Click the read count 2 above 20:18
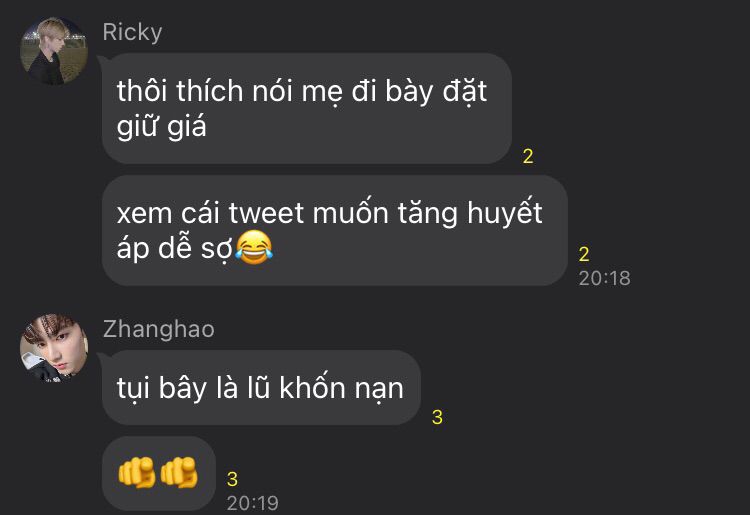This screenshot has width=750, height=515. pos(584,254)
